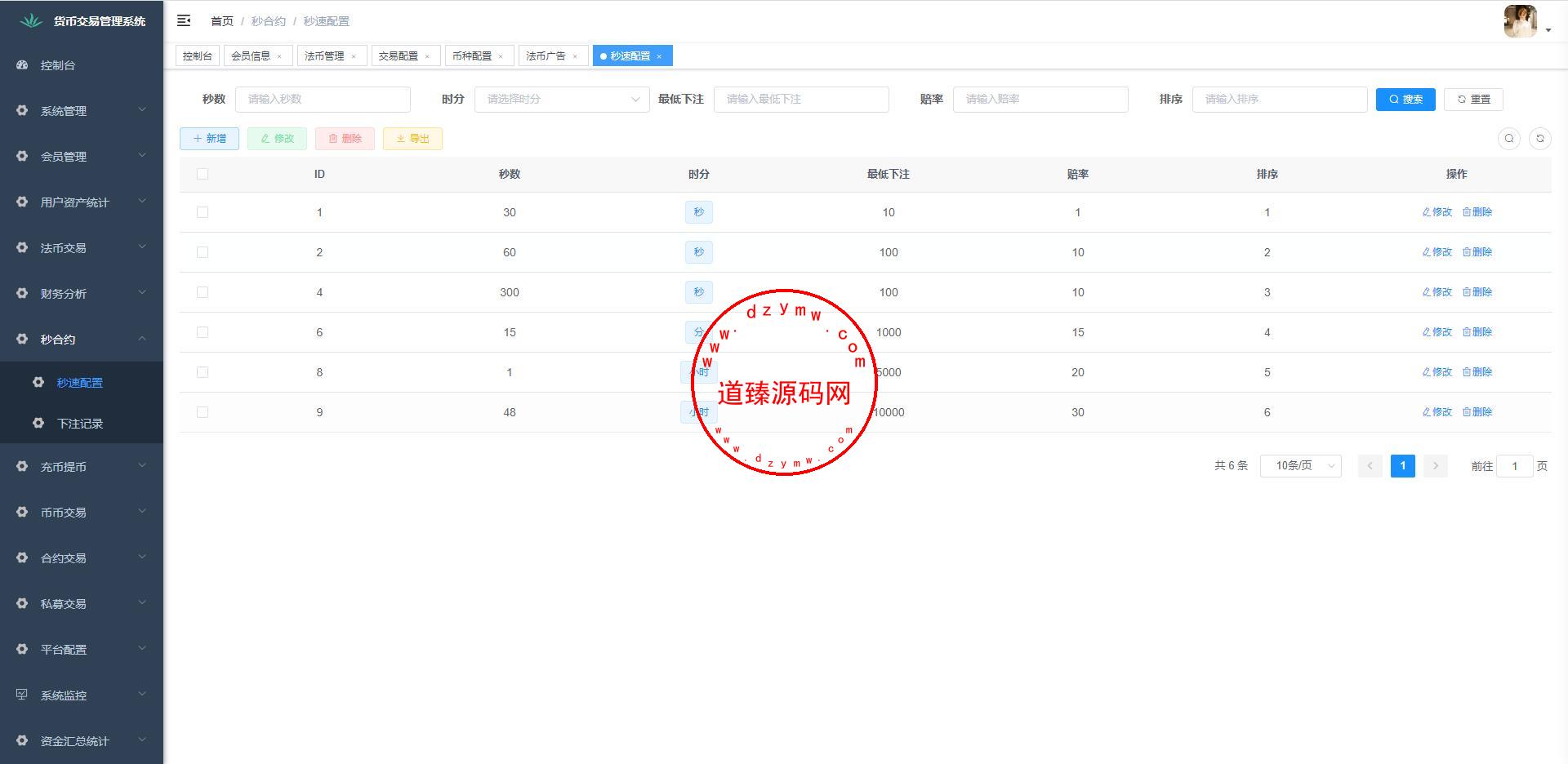Go to next page arrow in pagination
The width and height of the screenshot is (1568, 764).
(1436, 466)
